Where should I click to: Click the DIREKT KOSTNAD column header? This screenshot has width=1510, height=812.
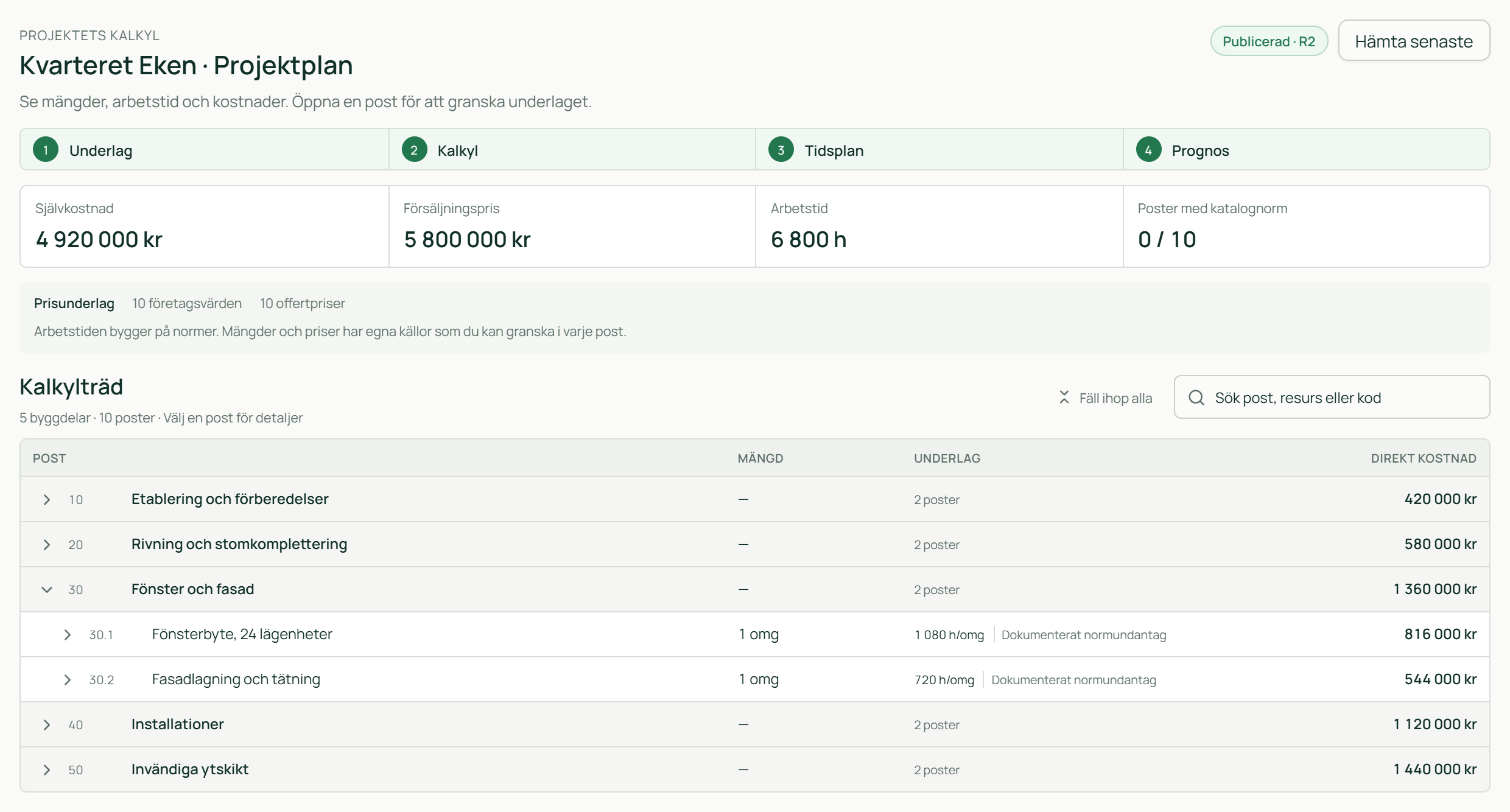click(1424, 458)
